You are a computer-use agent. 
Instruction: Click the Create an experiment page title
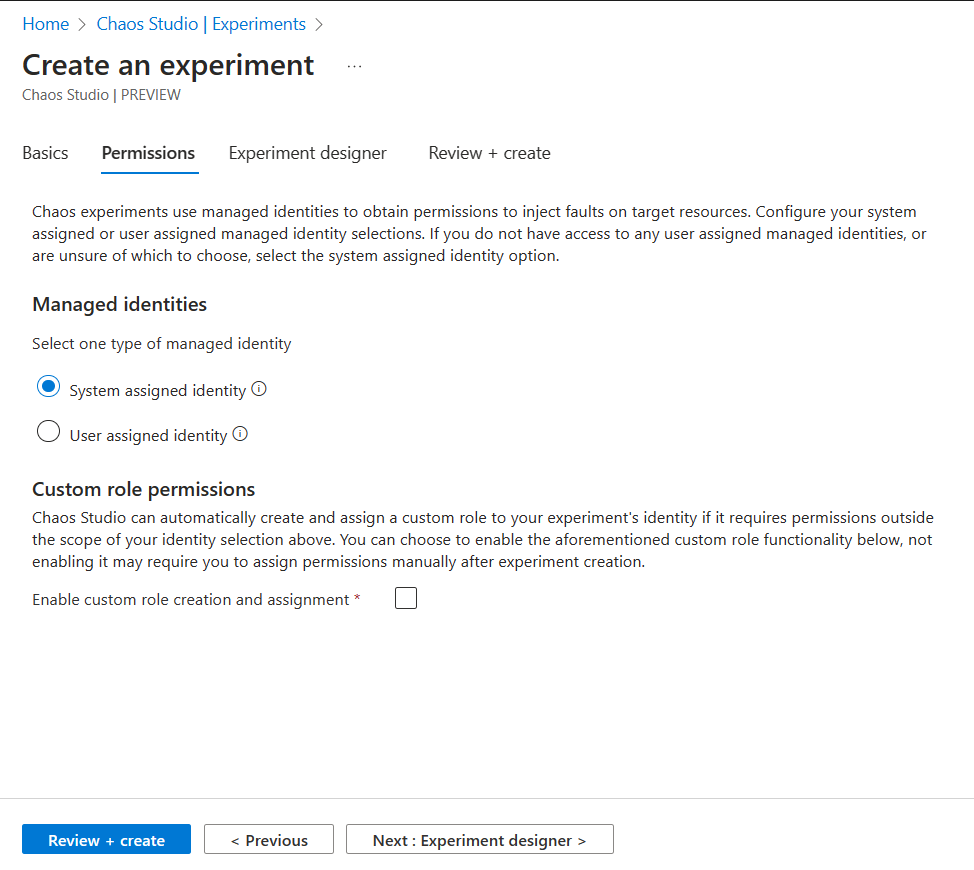[x=168, y=65]
